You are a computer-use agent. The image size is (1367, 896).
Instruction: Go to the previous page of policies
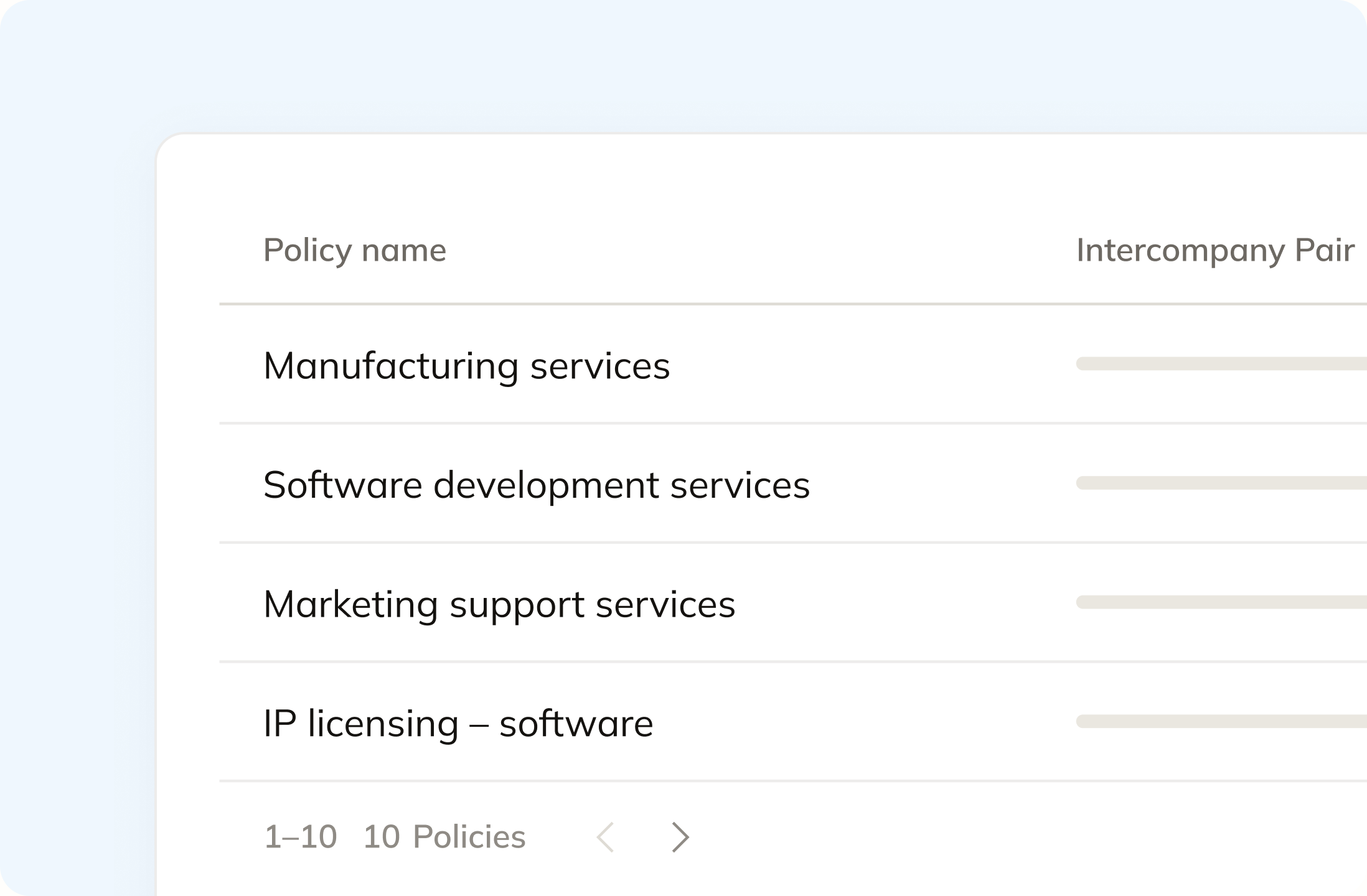pyautogui.click(x=606, y=837)
